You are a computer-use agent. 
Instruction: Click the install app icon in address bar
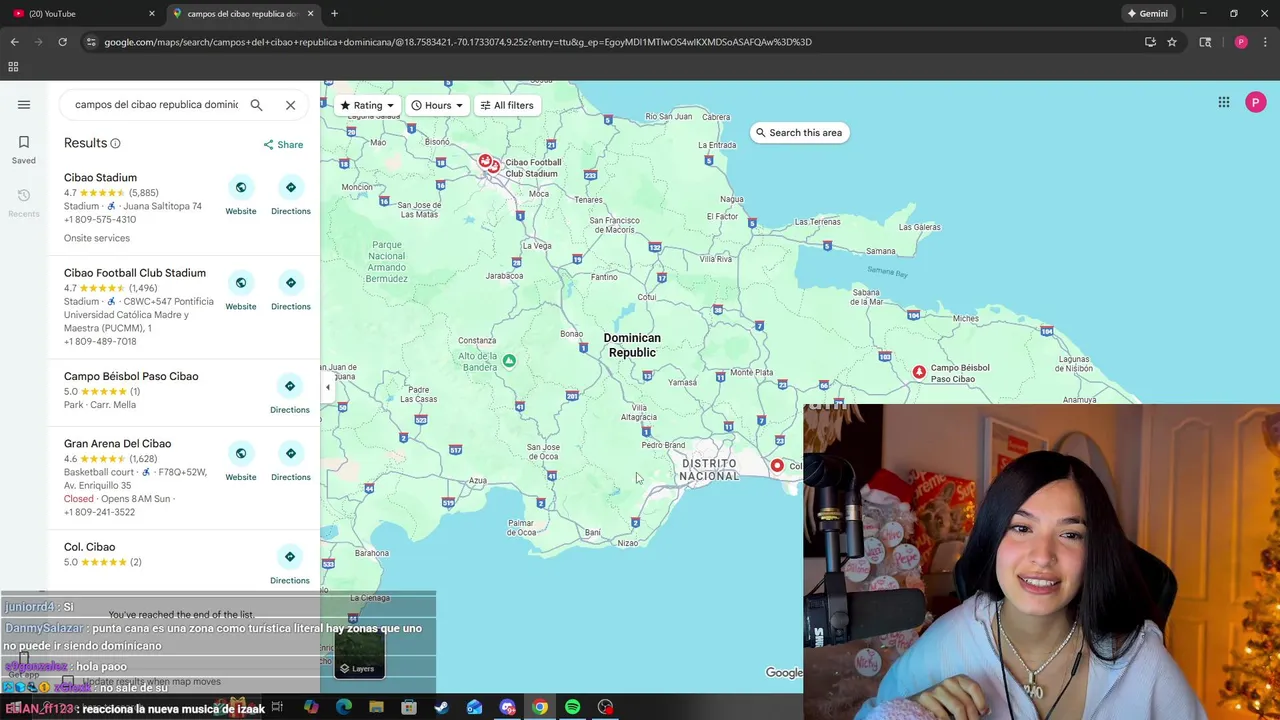pos(1150,42)
